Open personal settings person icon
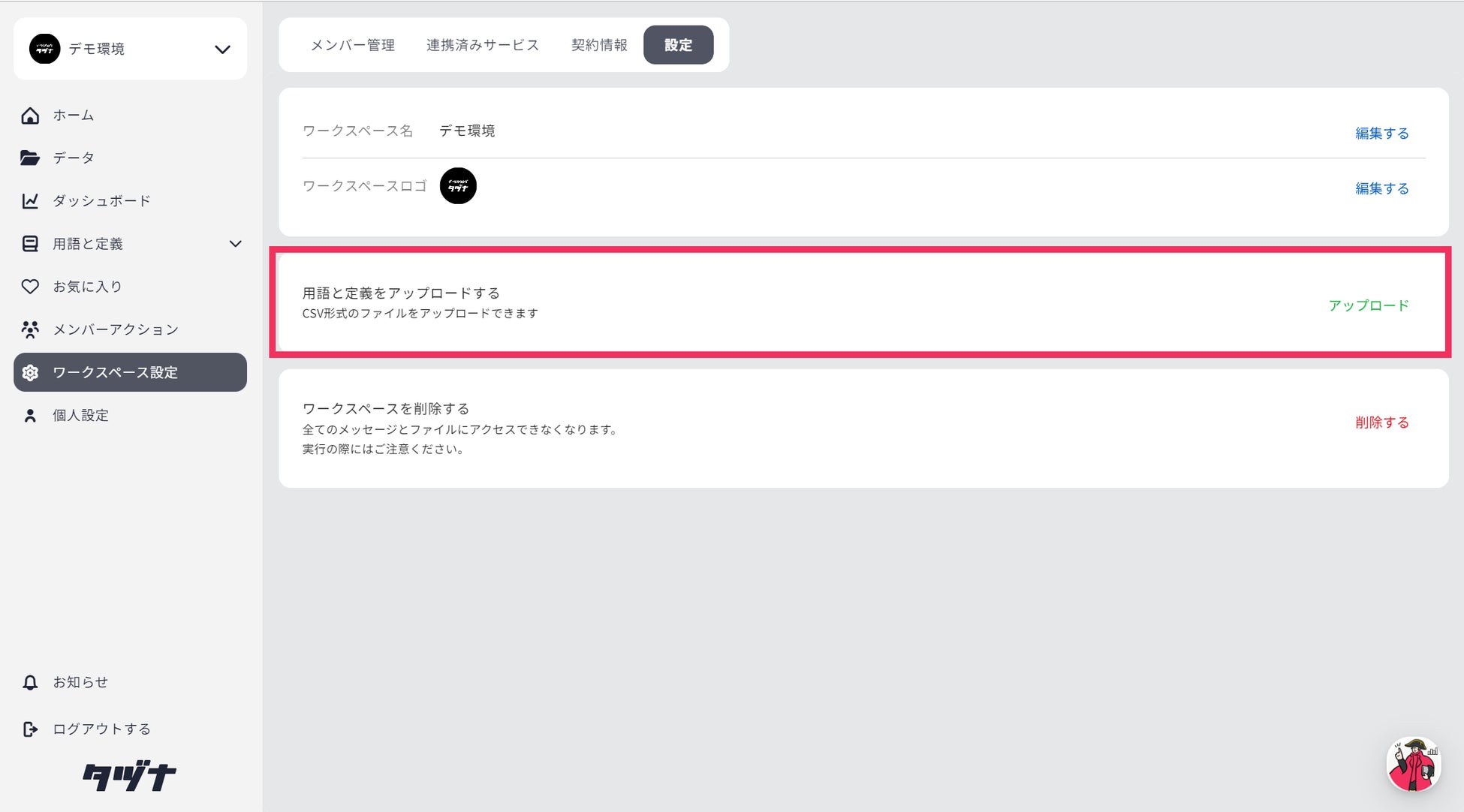Viewport: 1464px width, 812px height. (30, 416)
